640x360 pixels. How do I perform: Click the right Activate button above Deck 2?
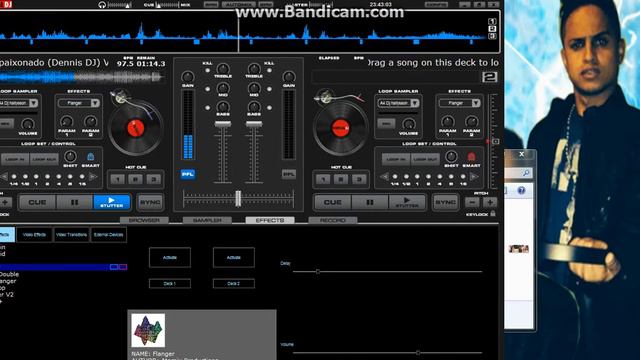coord(233,258)
